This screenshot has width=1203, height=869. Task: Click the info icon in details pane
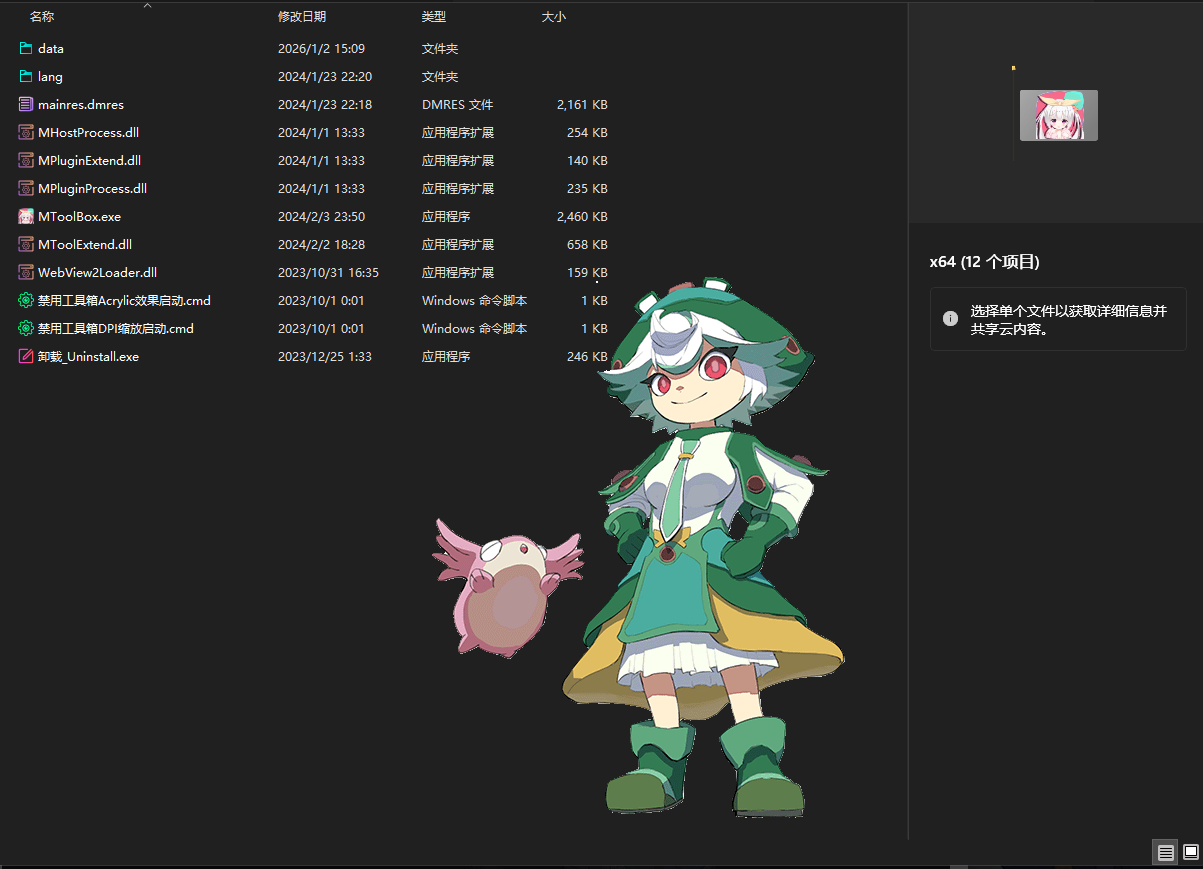(950, 318)
